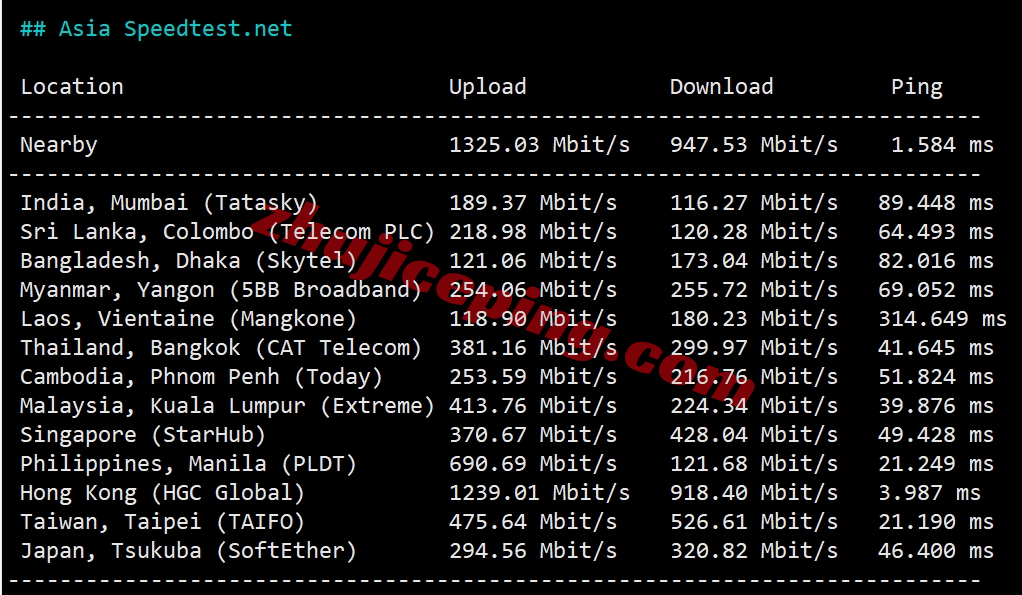Click the "Upload" column header
1022x595 pixels.
coord(488,87)
